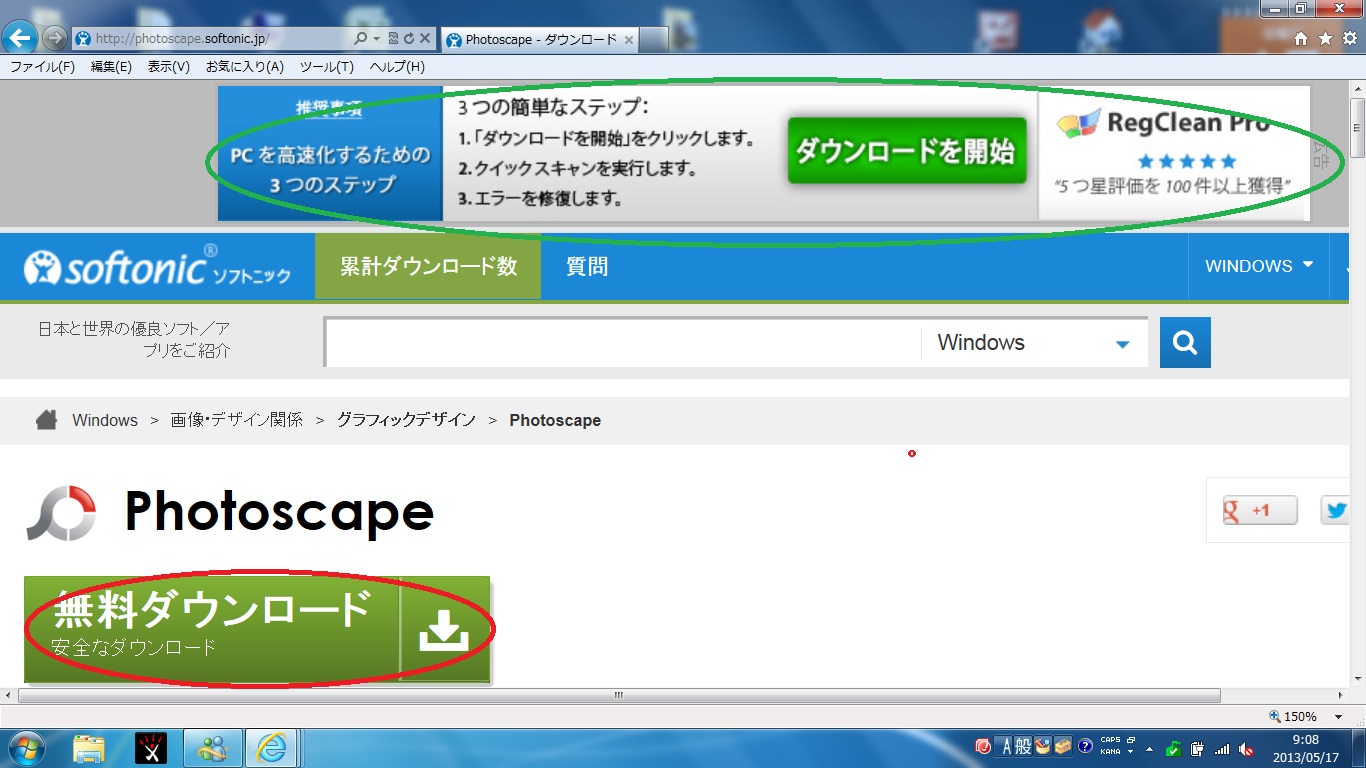Image resolution: width=1366 pixels, height=768 pixels.
Task: Select the Photoscape - ダウンロード browser tab
Action: click(539, 40)
